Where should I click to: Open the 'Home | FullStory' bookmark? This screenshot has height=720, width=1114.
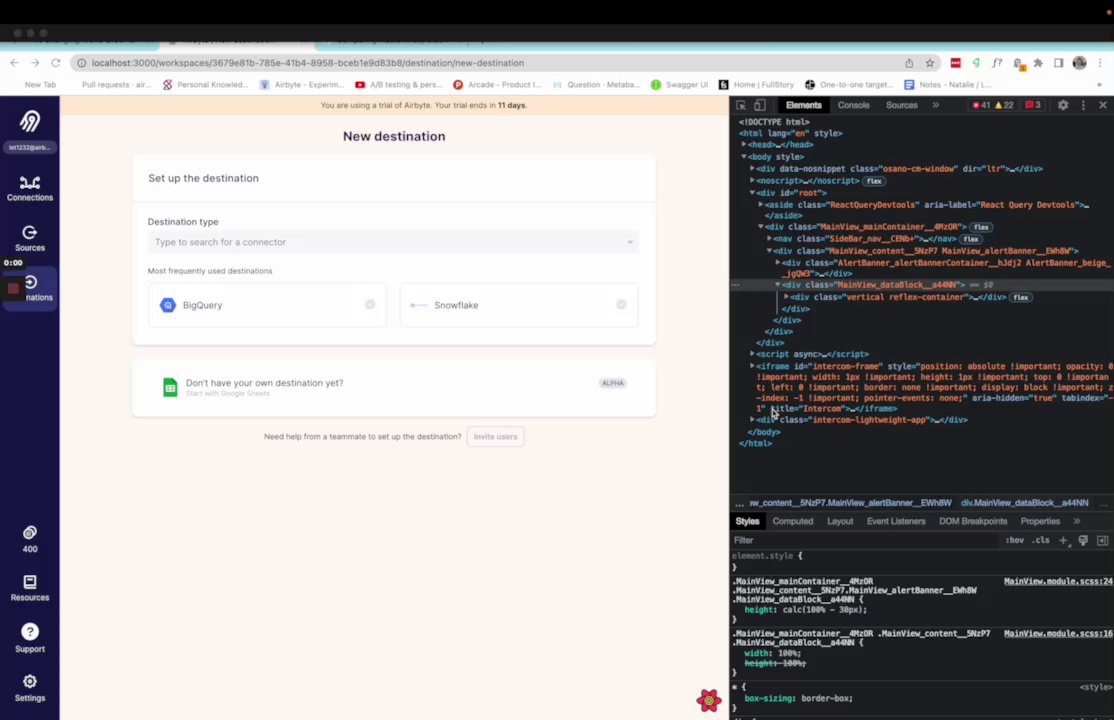[757, 85]
